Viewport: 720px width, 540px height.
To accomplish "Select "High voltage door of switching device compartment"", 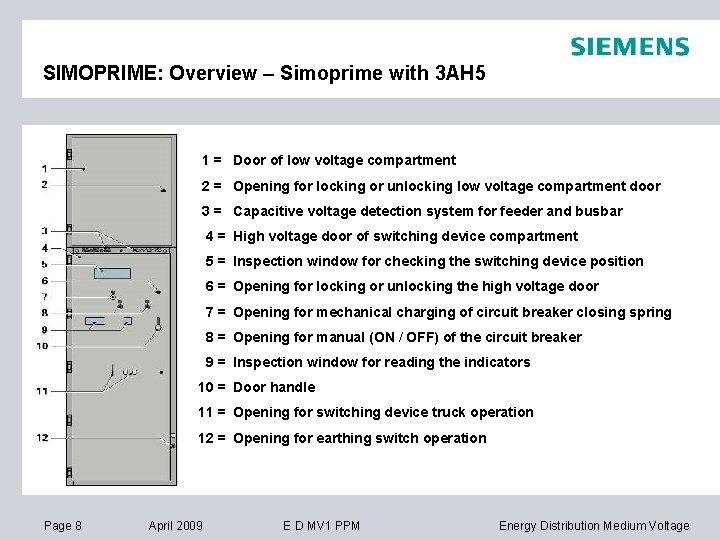I will click(x=405, y=236).
